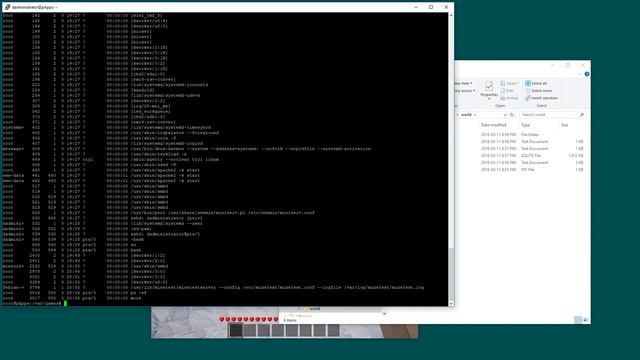This screenshot has height=360, width=640.
Task: Select the last hotbar slot in Minetest
Action: tap(333, 330)
